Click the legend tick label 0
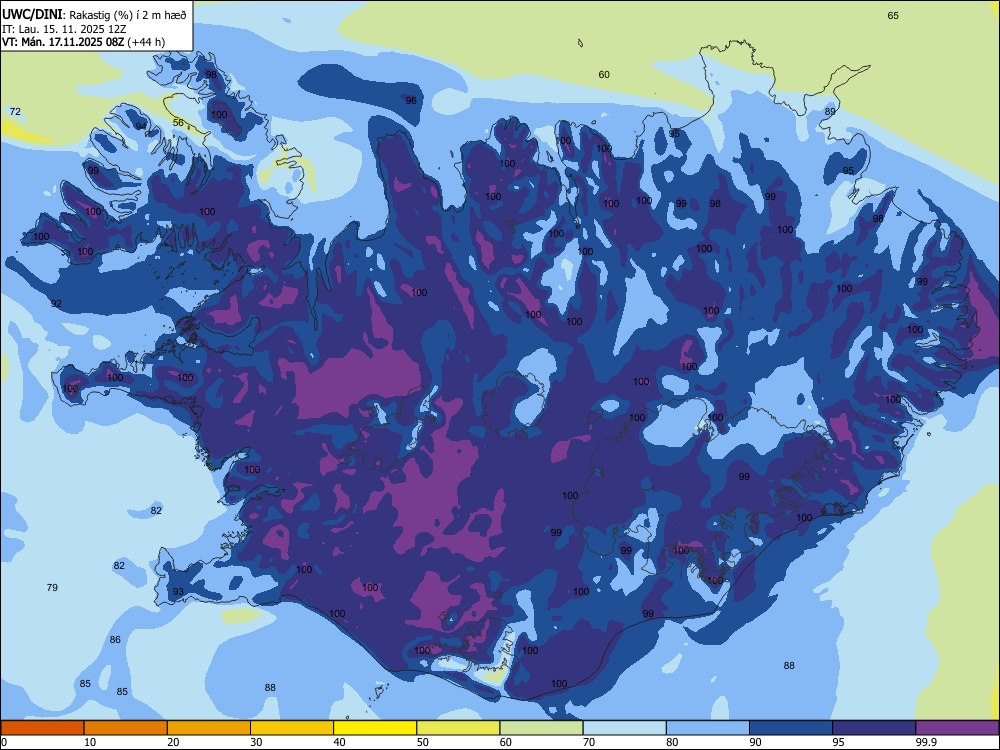The width and height of the screenshot is (1000, 750). [x=4, y=742]
